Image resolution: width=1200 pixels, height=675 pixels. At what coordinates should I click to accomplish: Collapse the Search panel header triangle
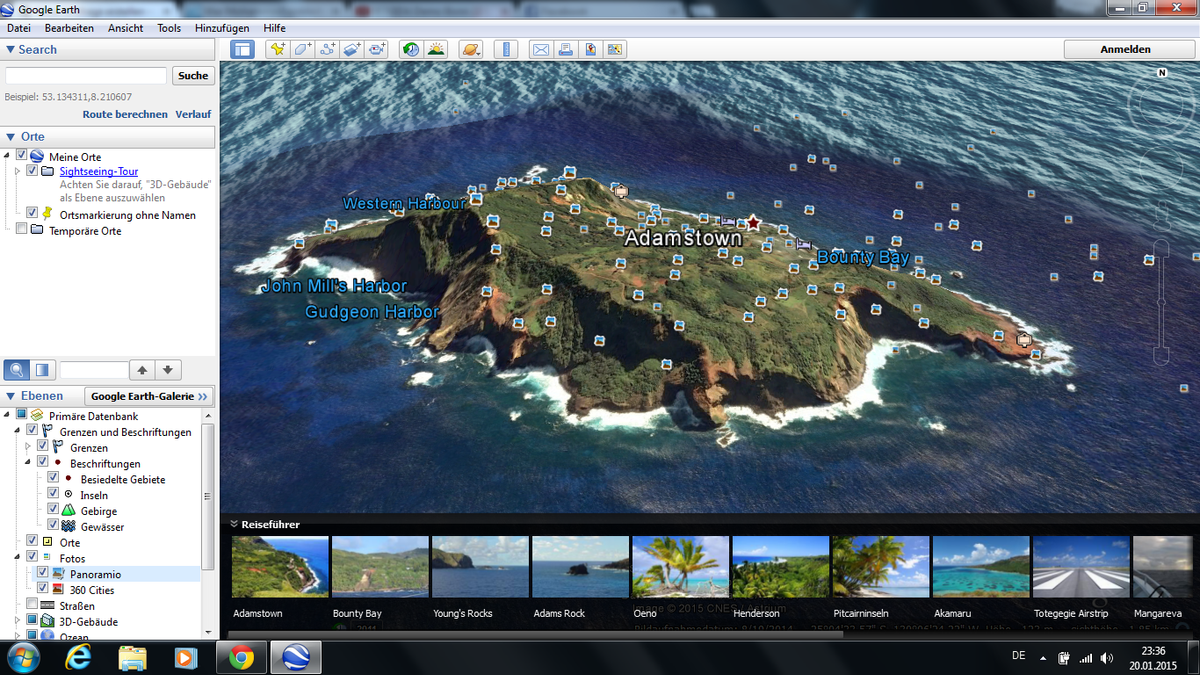[x=10, y=49]
